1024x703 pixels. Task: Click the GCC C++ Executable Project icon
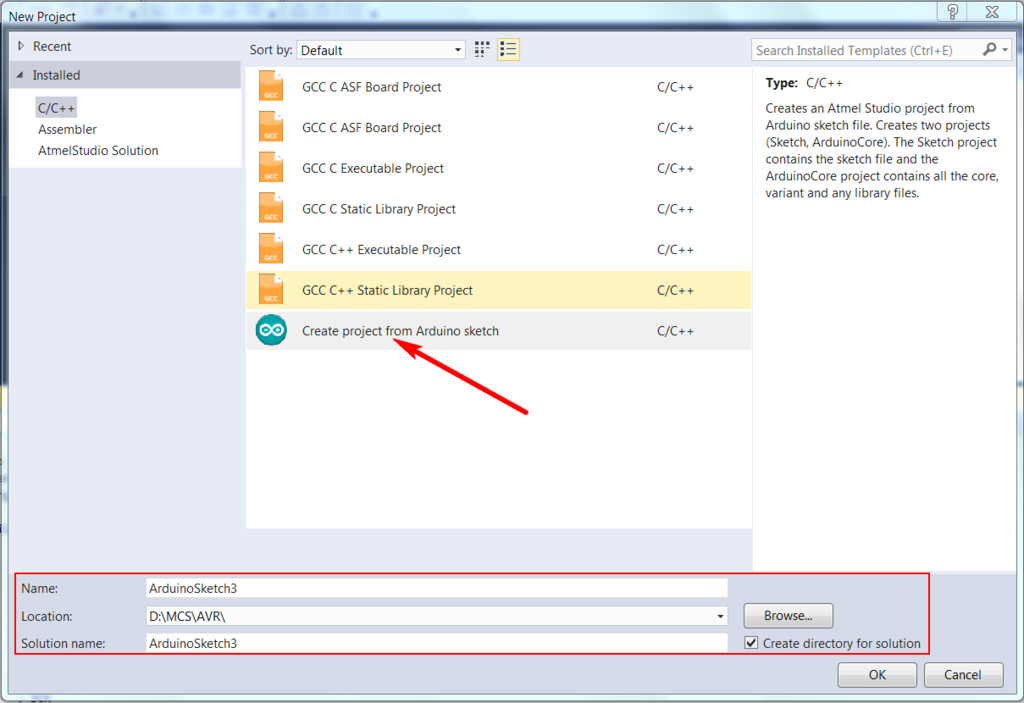click(x=271, y=250)
